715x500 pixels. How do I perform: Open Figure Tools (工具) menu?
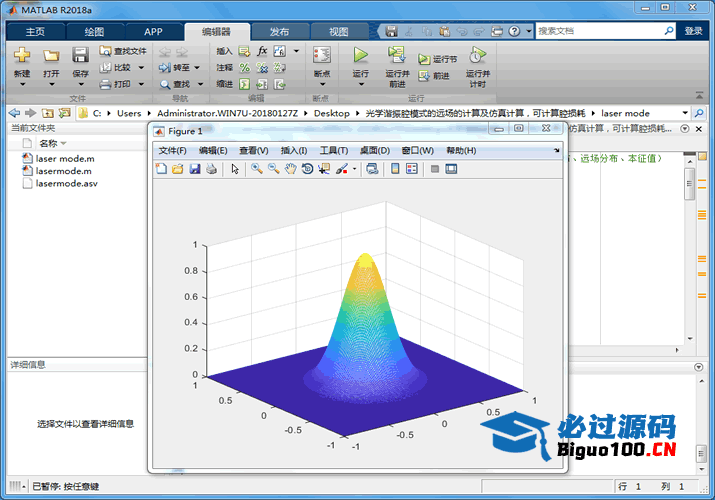click(x=334, y=150)
